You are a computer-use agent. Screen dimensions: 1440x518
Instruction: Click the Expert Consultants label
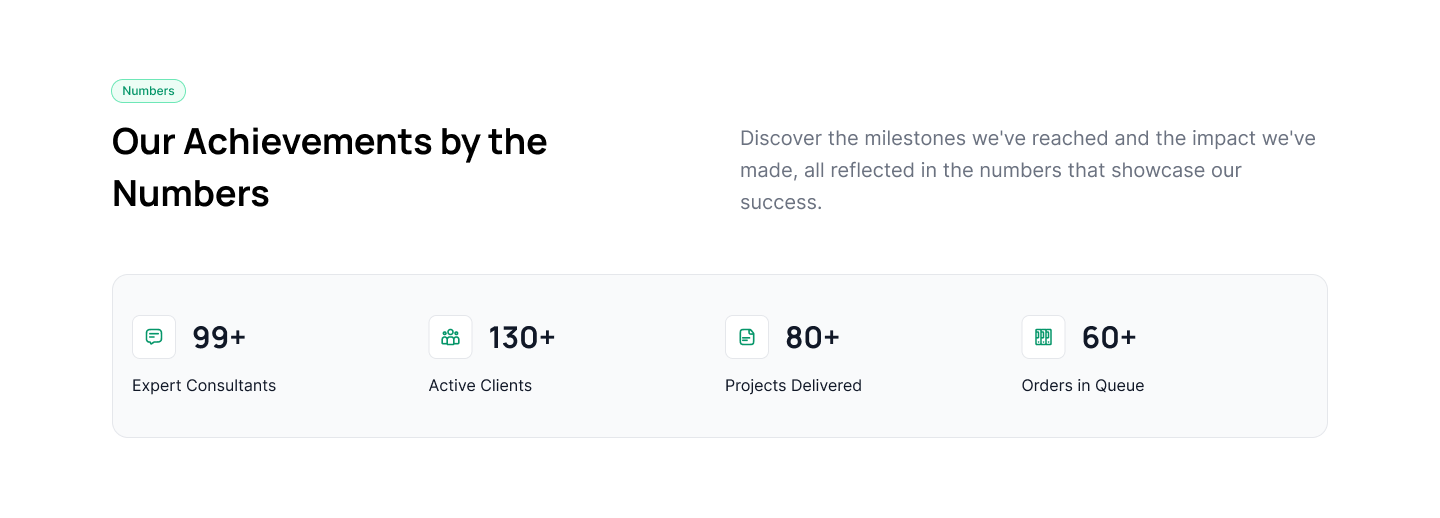[x=204, y=386]
